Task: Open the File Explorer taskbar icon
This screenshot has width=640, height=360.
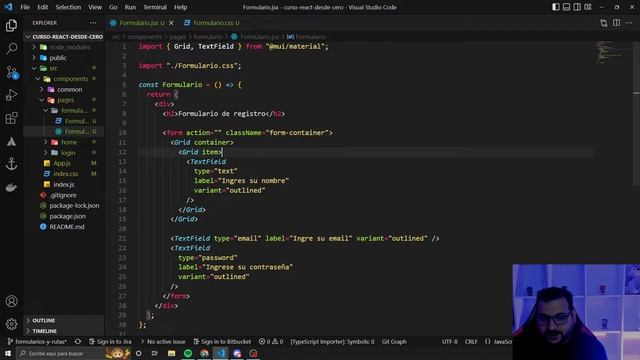Action: pos(171,353)
